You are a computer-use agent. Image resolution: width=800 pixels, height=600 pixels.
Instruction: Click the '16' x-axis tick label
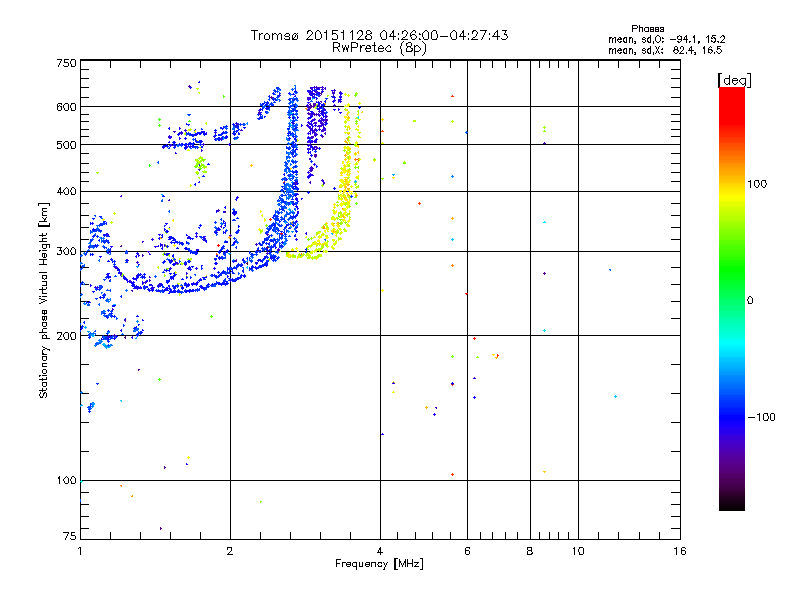point(680,551)
